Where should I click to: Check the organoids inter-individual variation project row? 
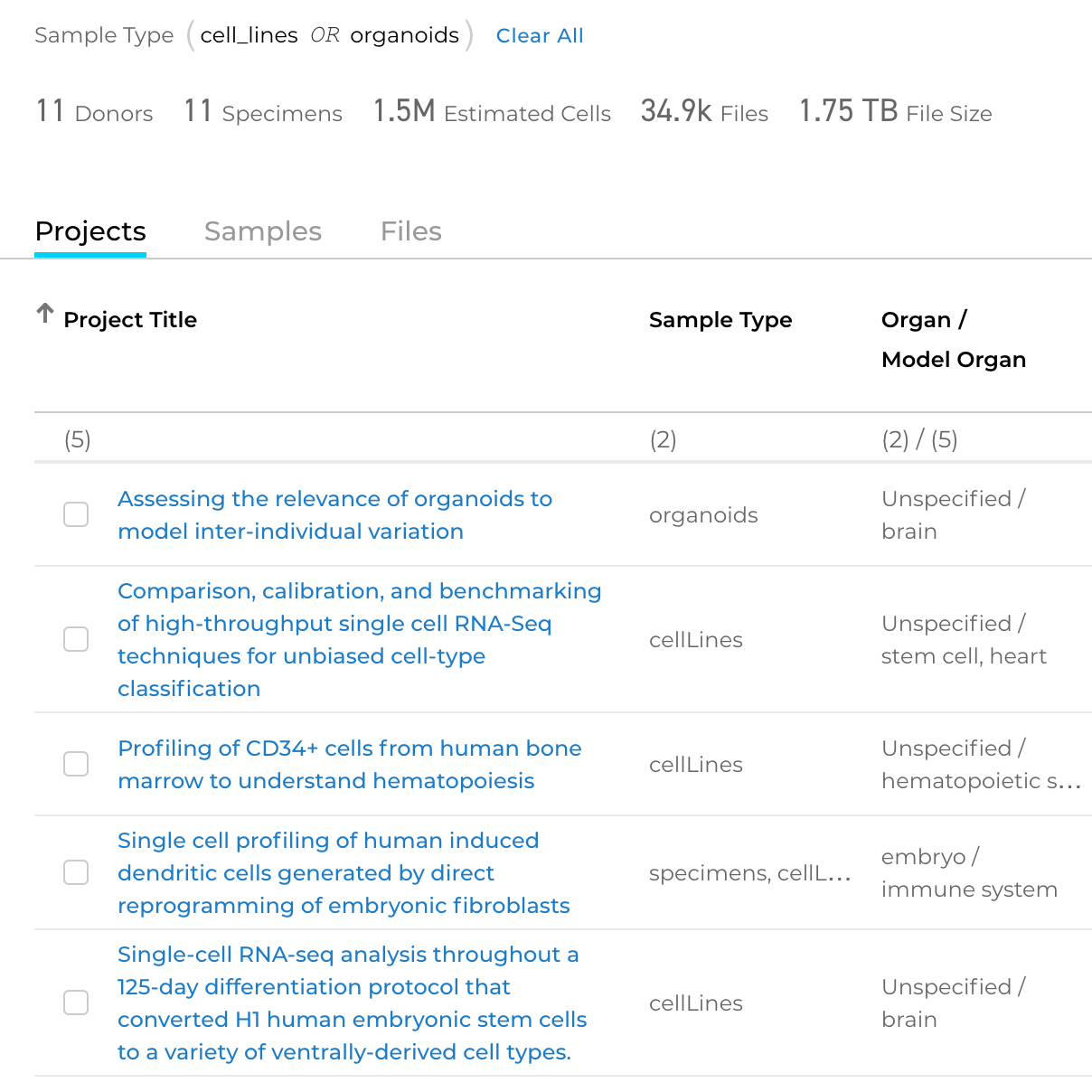(x=76, y=514)
